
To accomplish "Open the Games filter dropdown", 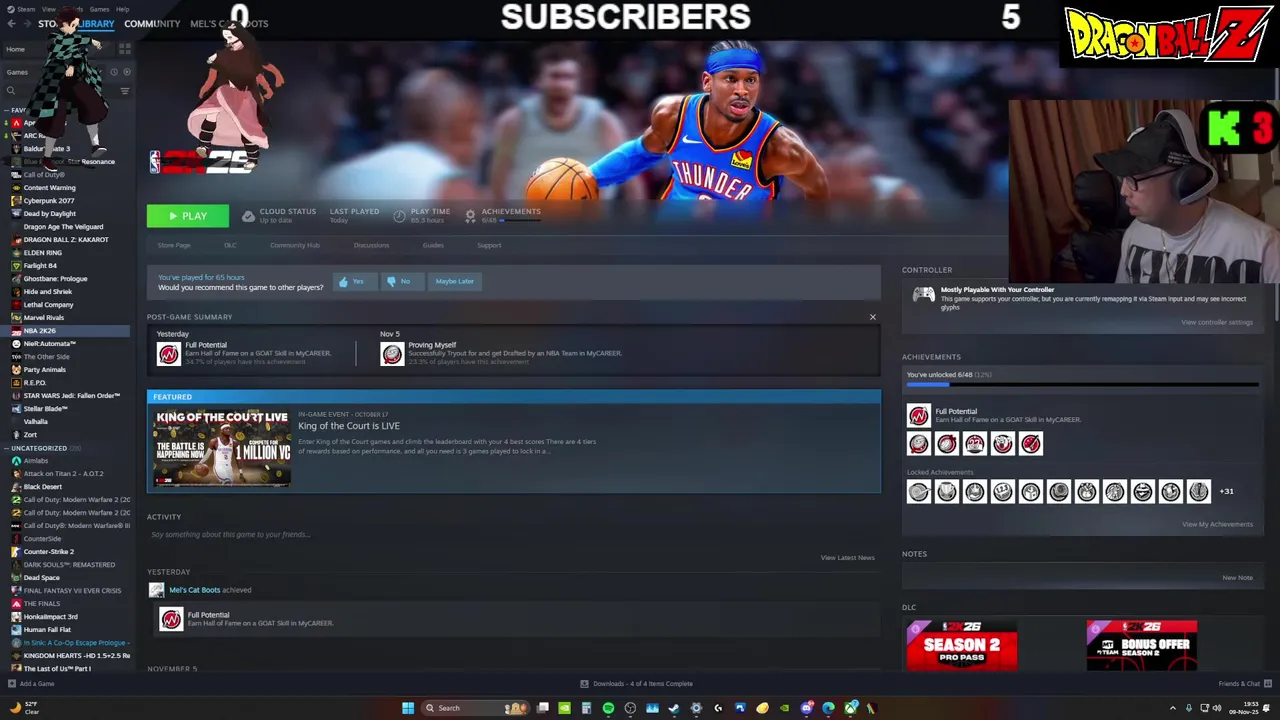I will click(x=52, y=72).
